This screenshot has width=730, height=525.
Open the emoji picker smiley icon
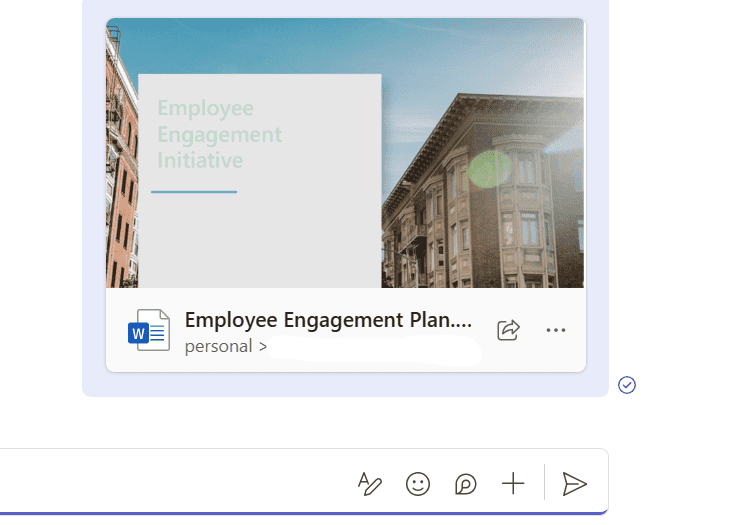click(418, 484)
